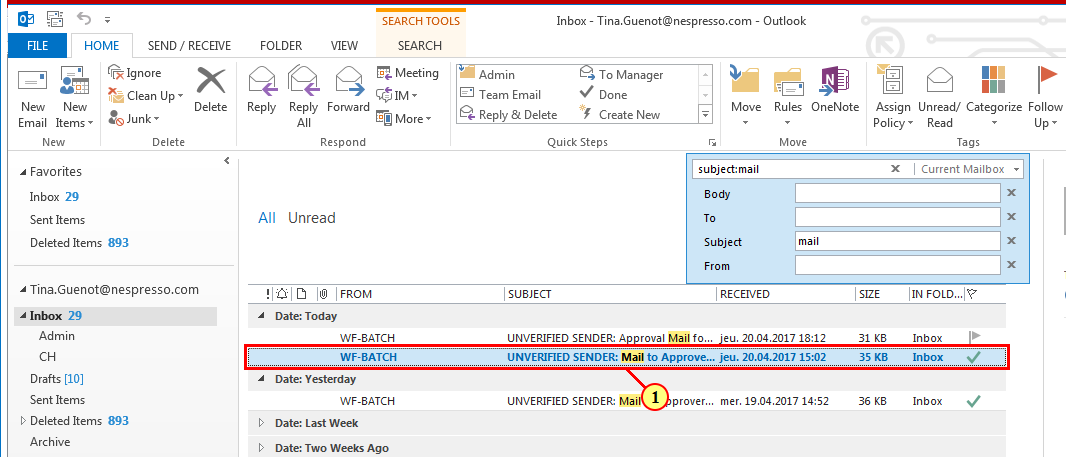The image size is (1066, 457).
Task: Click Create New quick step
Action: [620, 115]
